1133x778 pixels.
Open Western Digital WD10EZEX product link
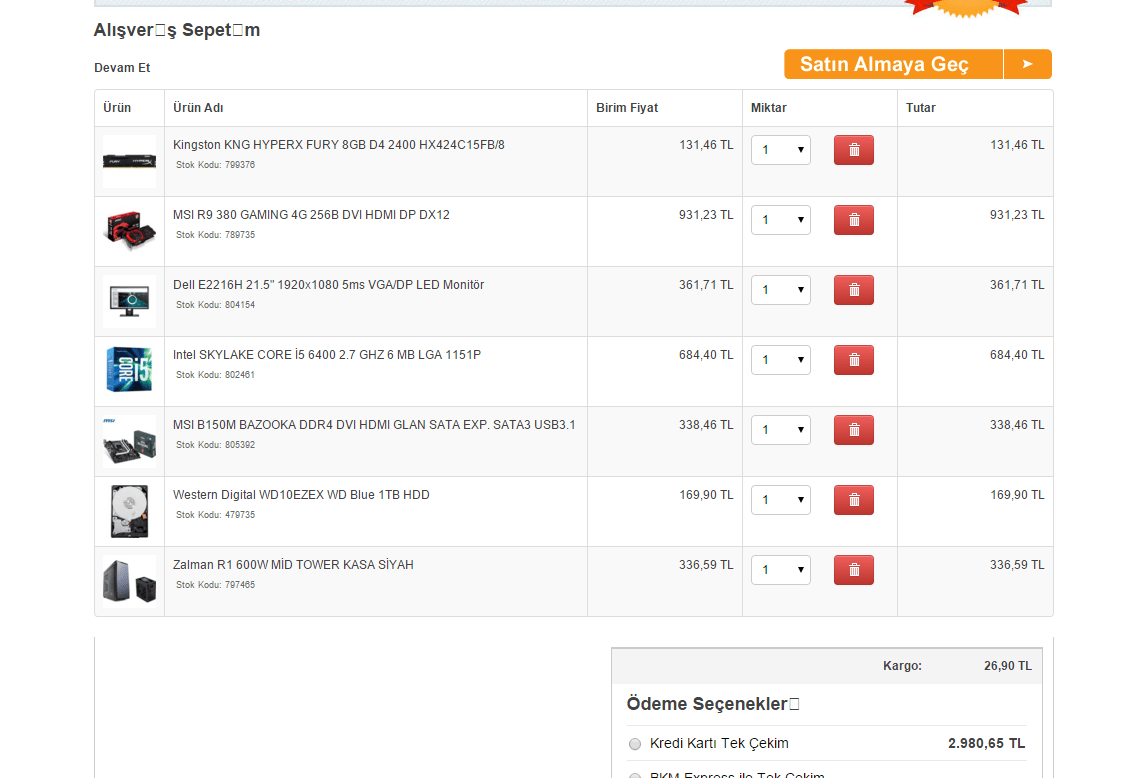click(301, 496)
